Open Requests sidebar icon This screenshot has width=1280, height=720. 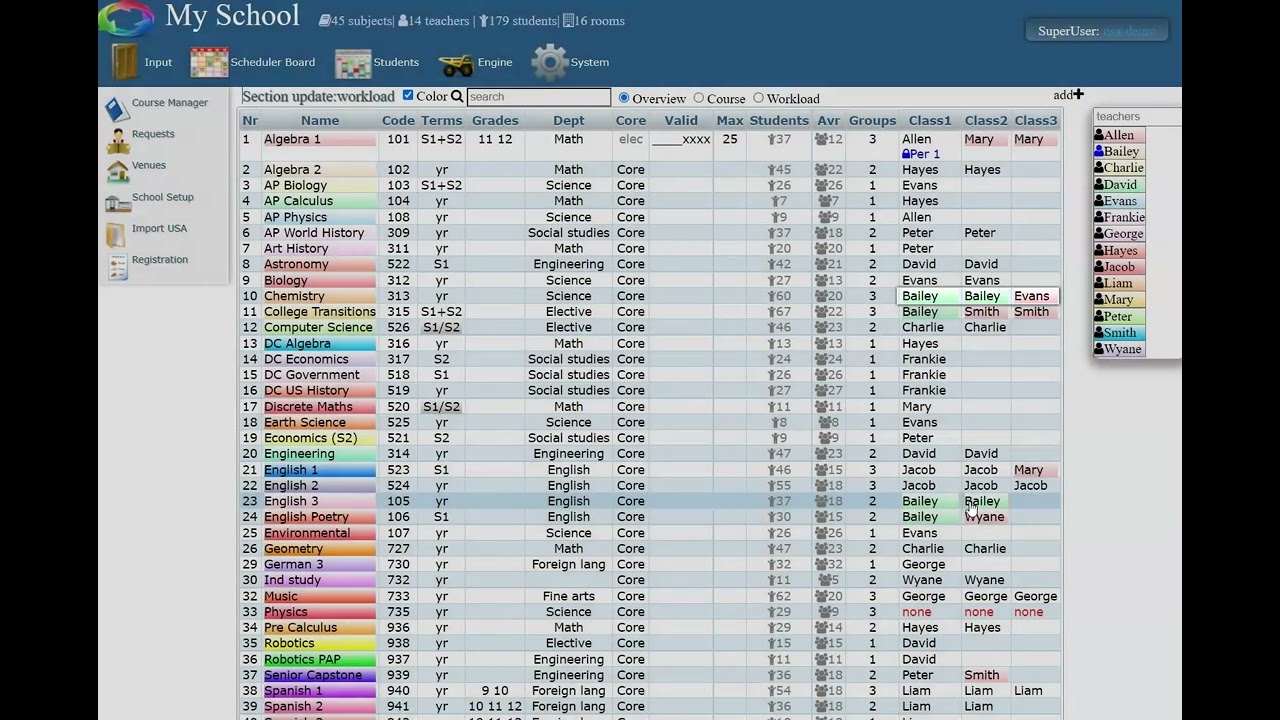tap(117, 139)
